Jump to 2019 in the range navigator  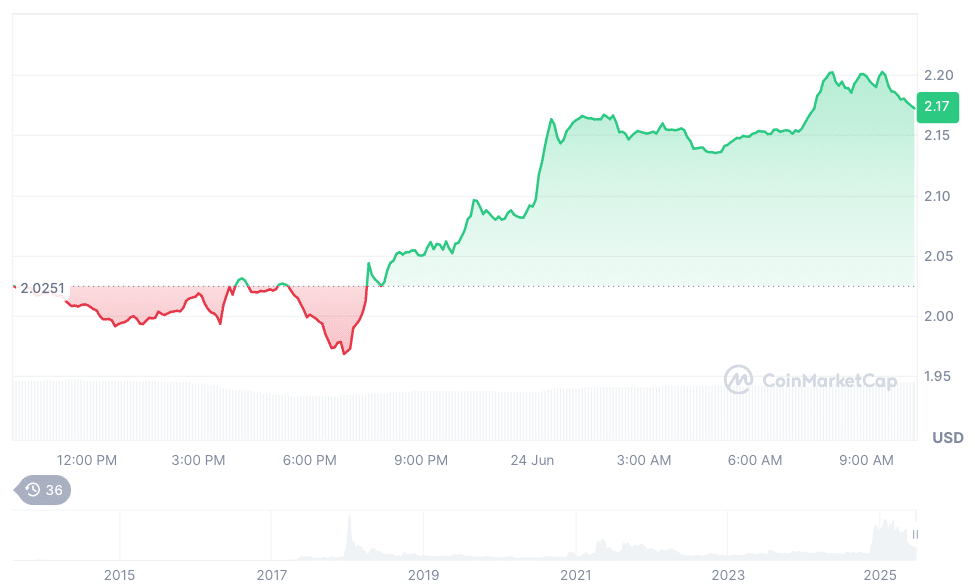tap(423, 575)
